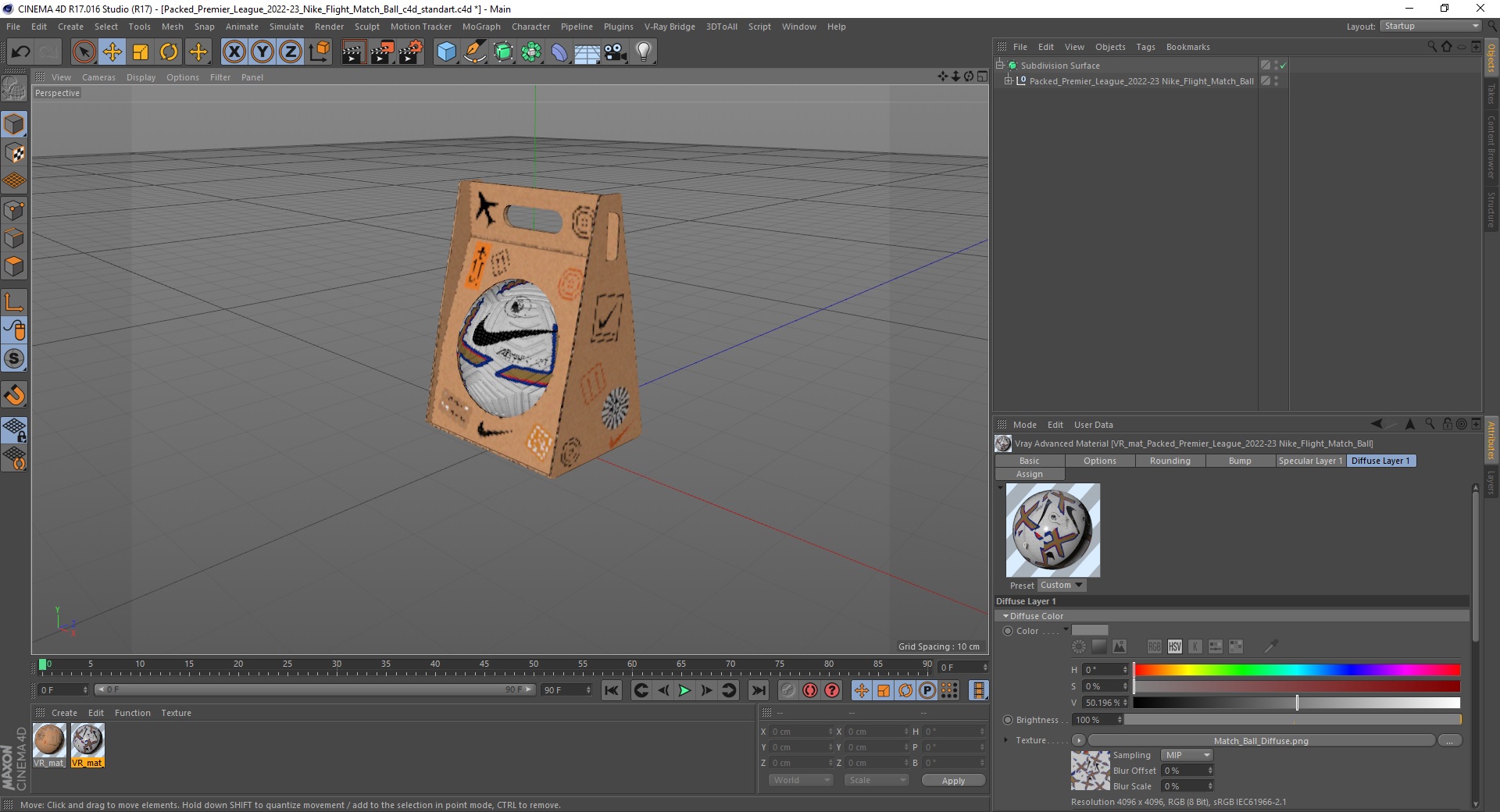Image resolution: width=1500 pixels, height=812 pixels.
Task: Open the material Preset Custom dropdown
Action: pos(1062,585)
